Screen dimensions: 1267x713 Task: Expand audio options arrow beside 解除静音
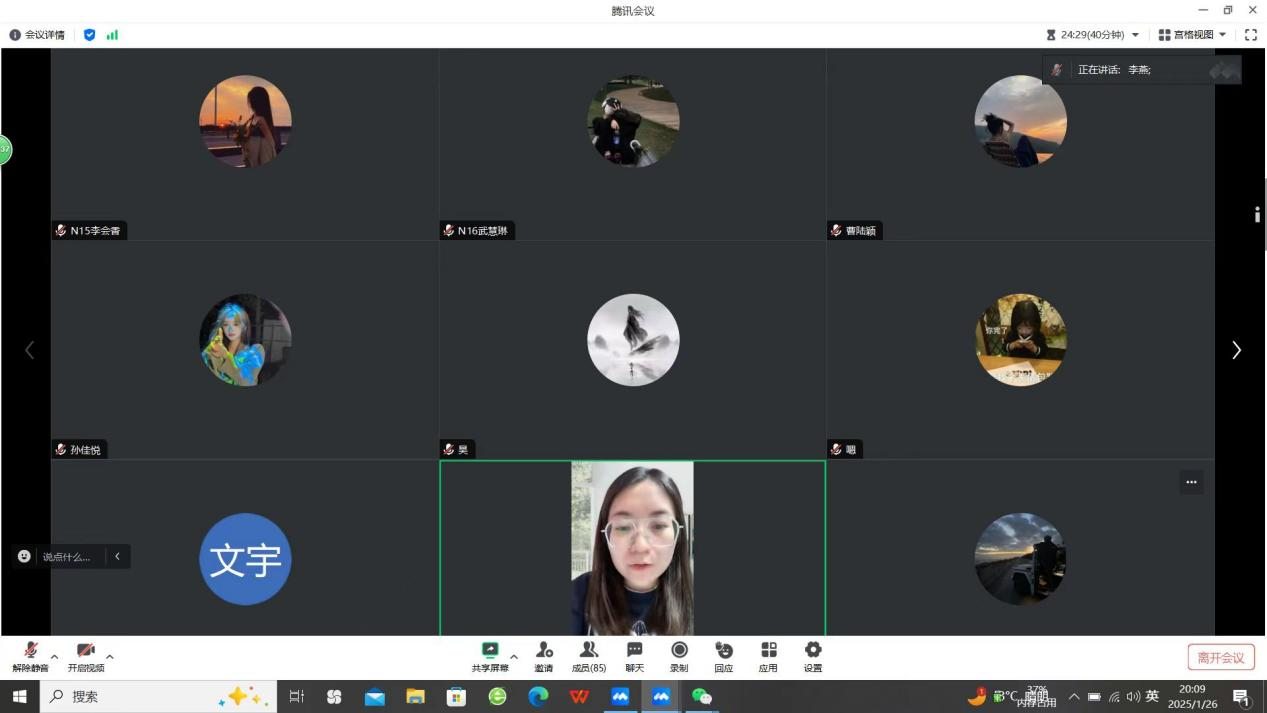[54, 657]
